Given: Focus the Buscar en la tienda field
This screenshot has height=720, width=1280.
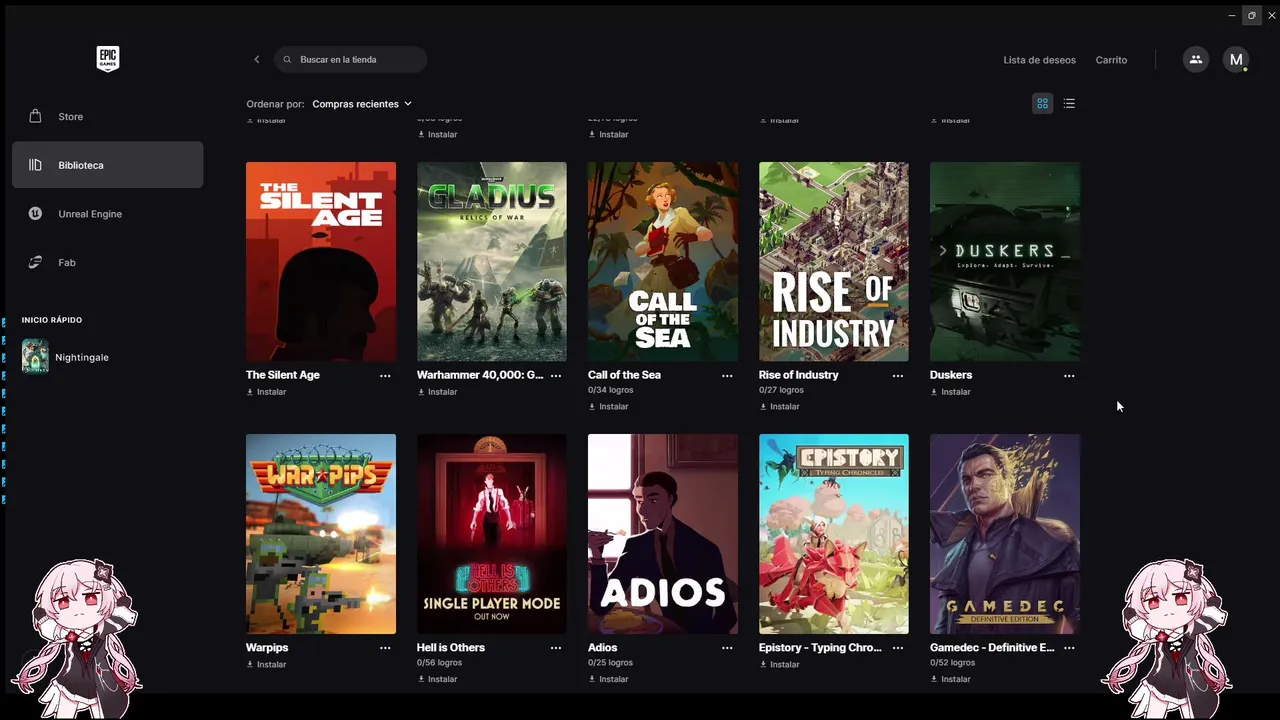Looking at the screenshot, I should [350, 60].
